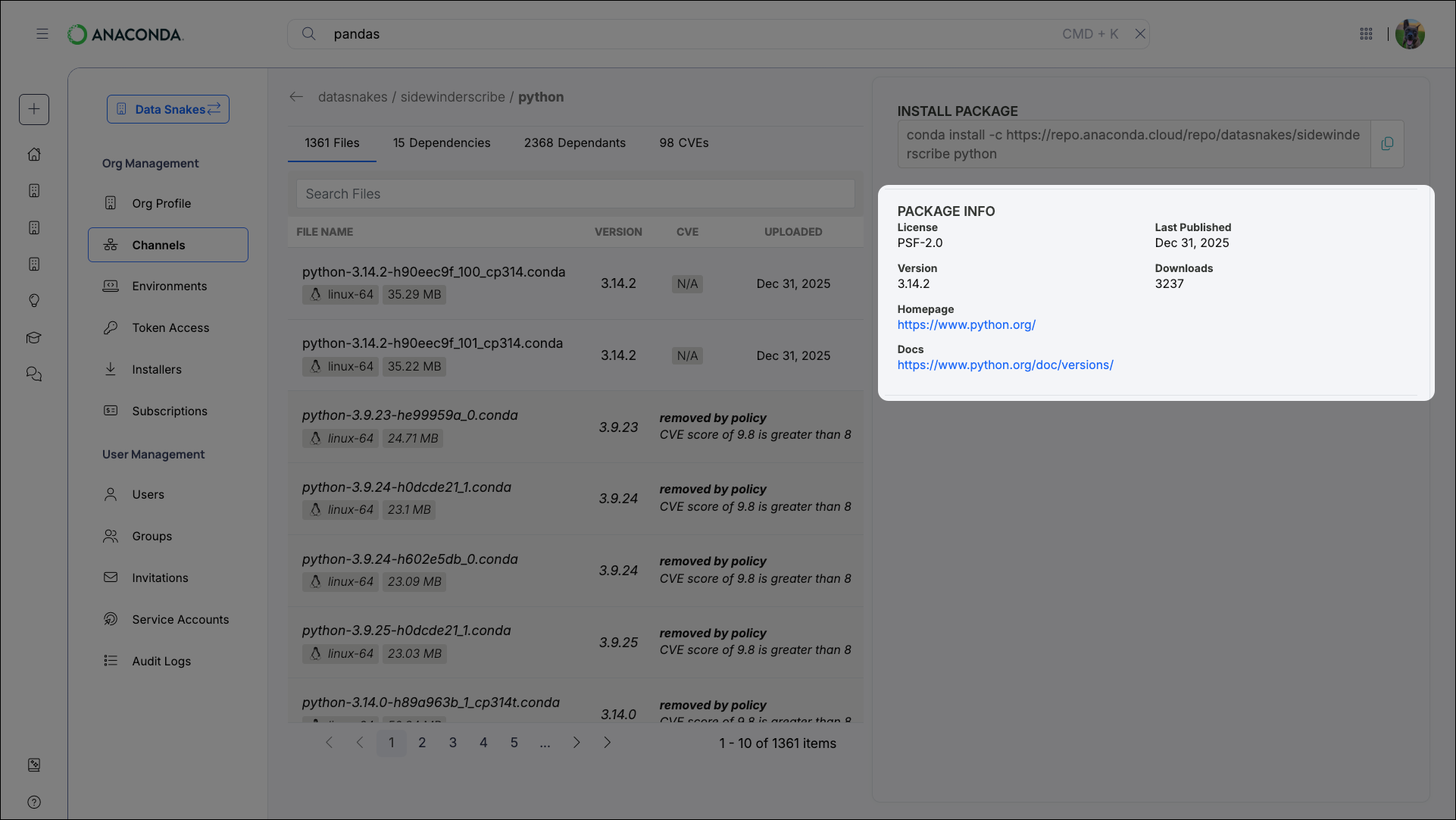This screenshot has width=1456, height=820.
Task: Select Channels in sidebar
Action: click(x=168, y=245)
